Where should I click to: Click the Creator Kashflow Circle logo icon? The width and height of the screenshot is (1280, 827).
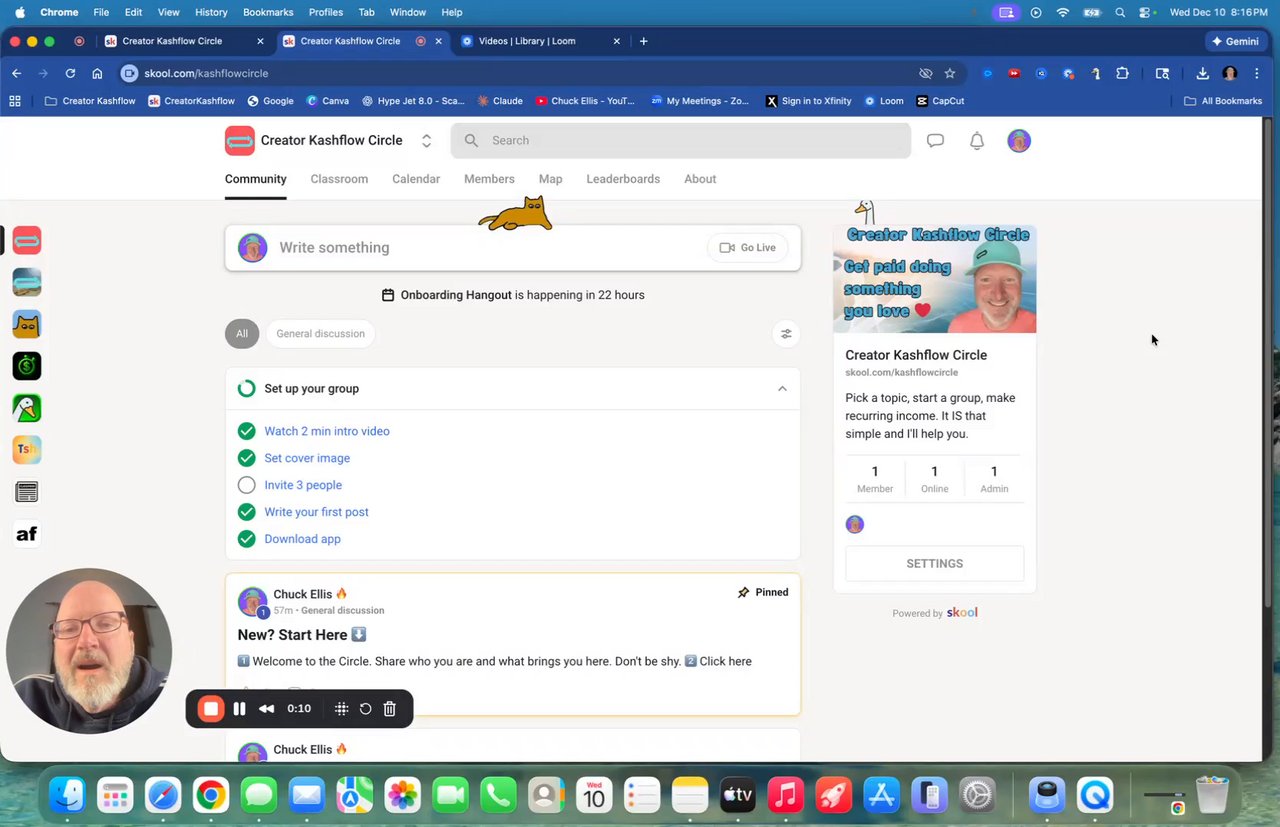(x=240, y=141)
